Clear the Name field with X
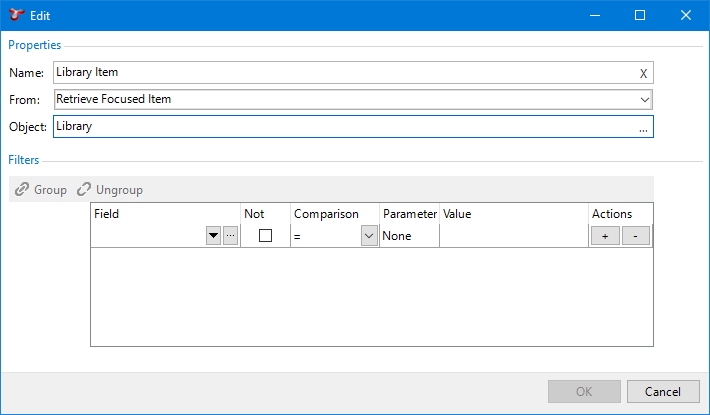This screenshot has height=415, width=710. 643,73
